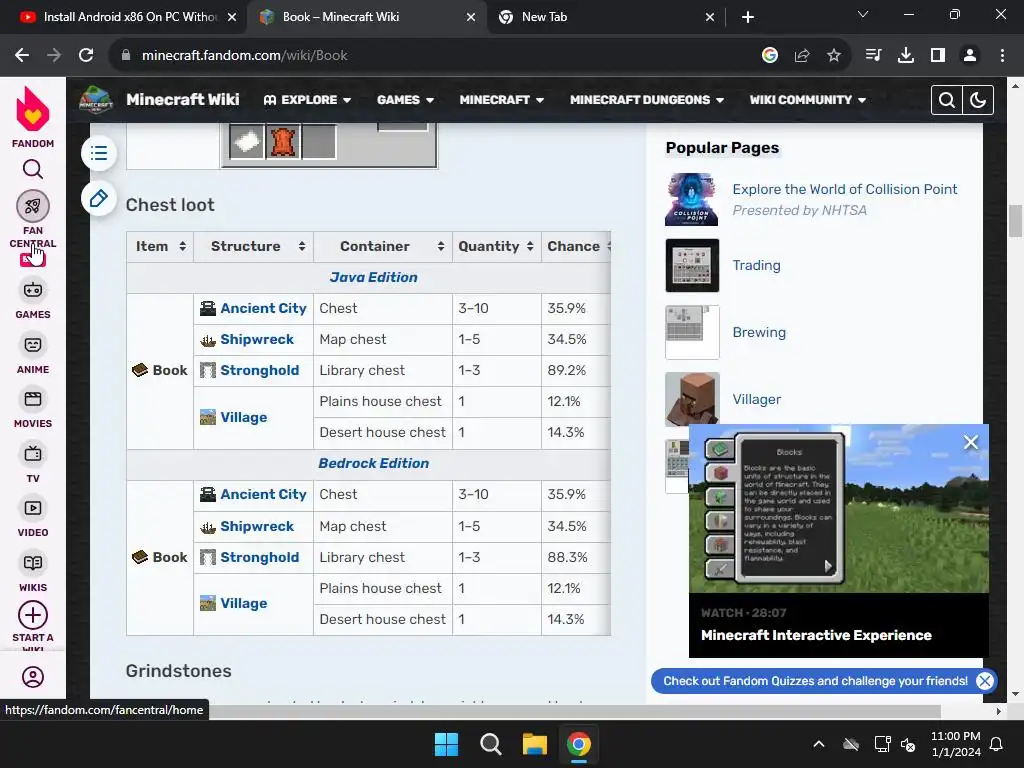Click the Minecraft Wiki logo image
This screenshot has width=1024, height=768.
[x=96, y=99]
